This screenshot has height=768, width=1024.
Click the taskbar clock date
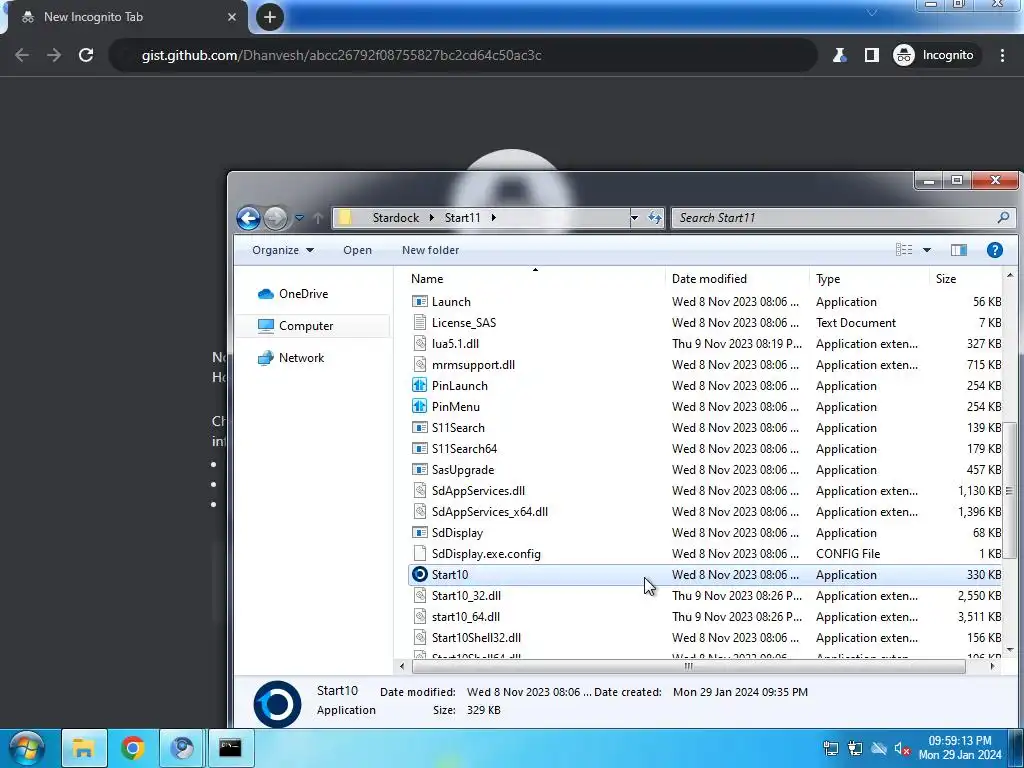pyautogui.click(x=960, y=755)
